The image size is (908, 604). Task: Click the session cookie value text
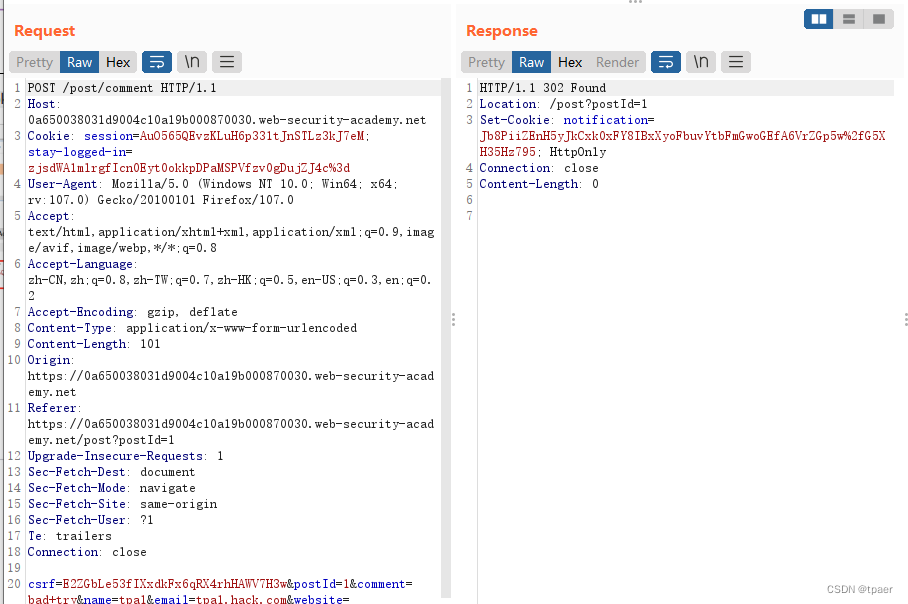[x=252, y=136]
